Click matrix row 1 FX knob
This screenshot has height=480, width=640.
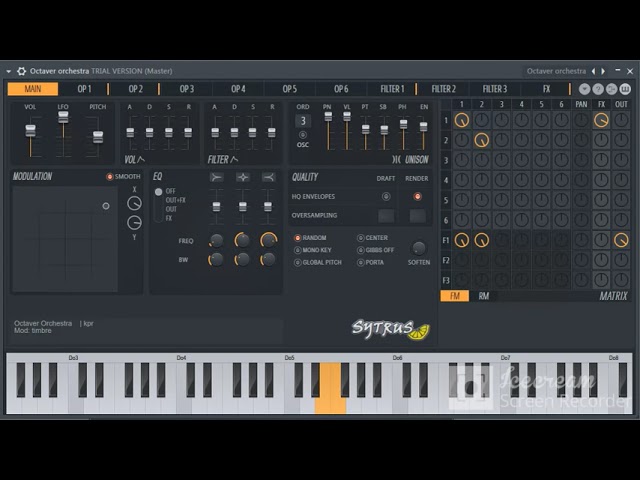pos(601,120)
